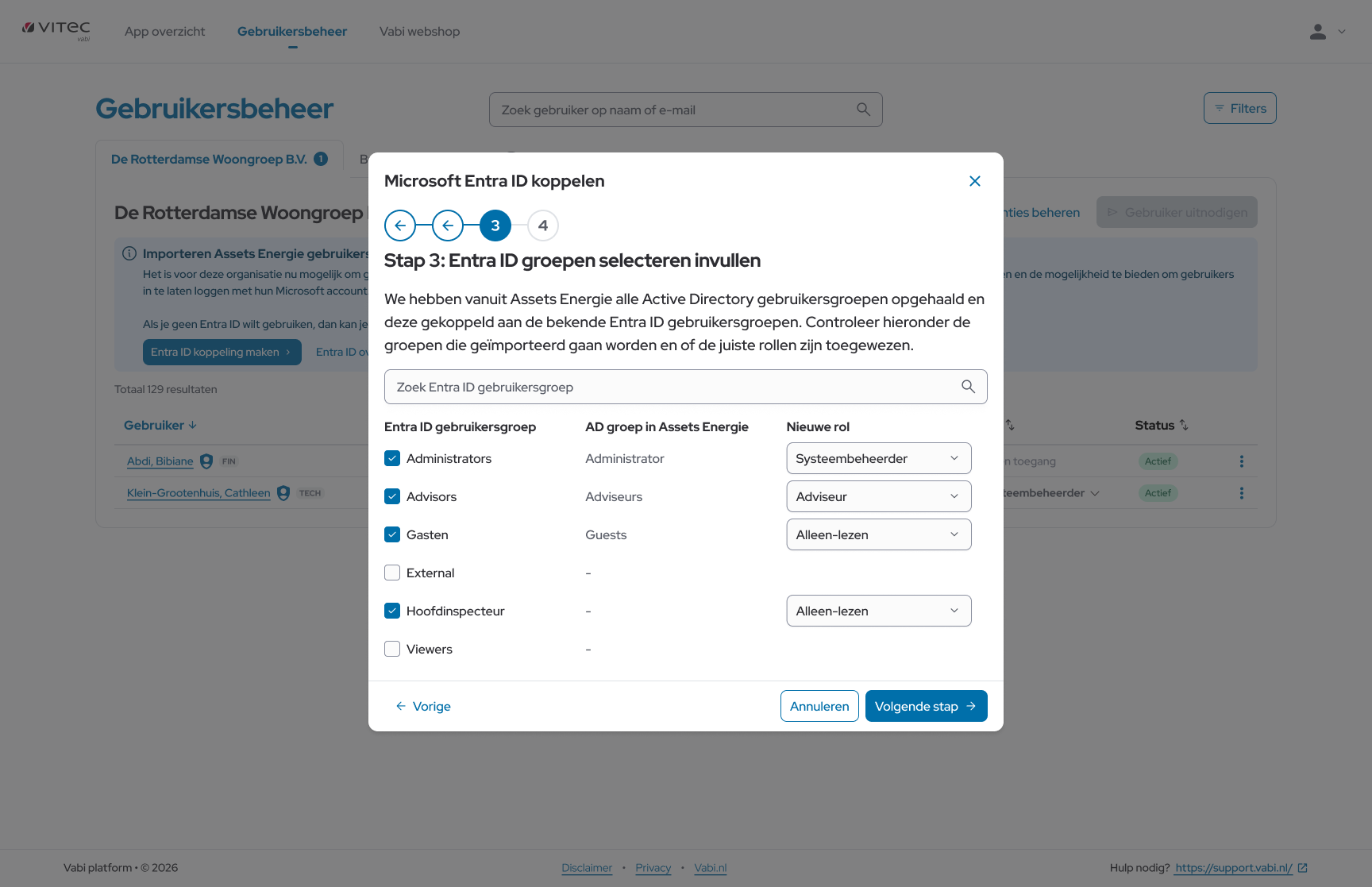Click the second step back-arrow circle
The width and height of the screenshot is (1372, 887).
pos(448,226)
